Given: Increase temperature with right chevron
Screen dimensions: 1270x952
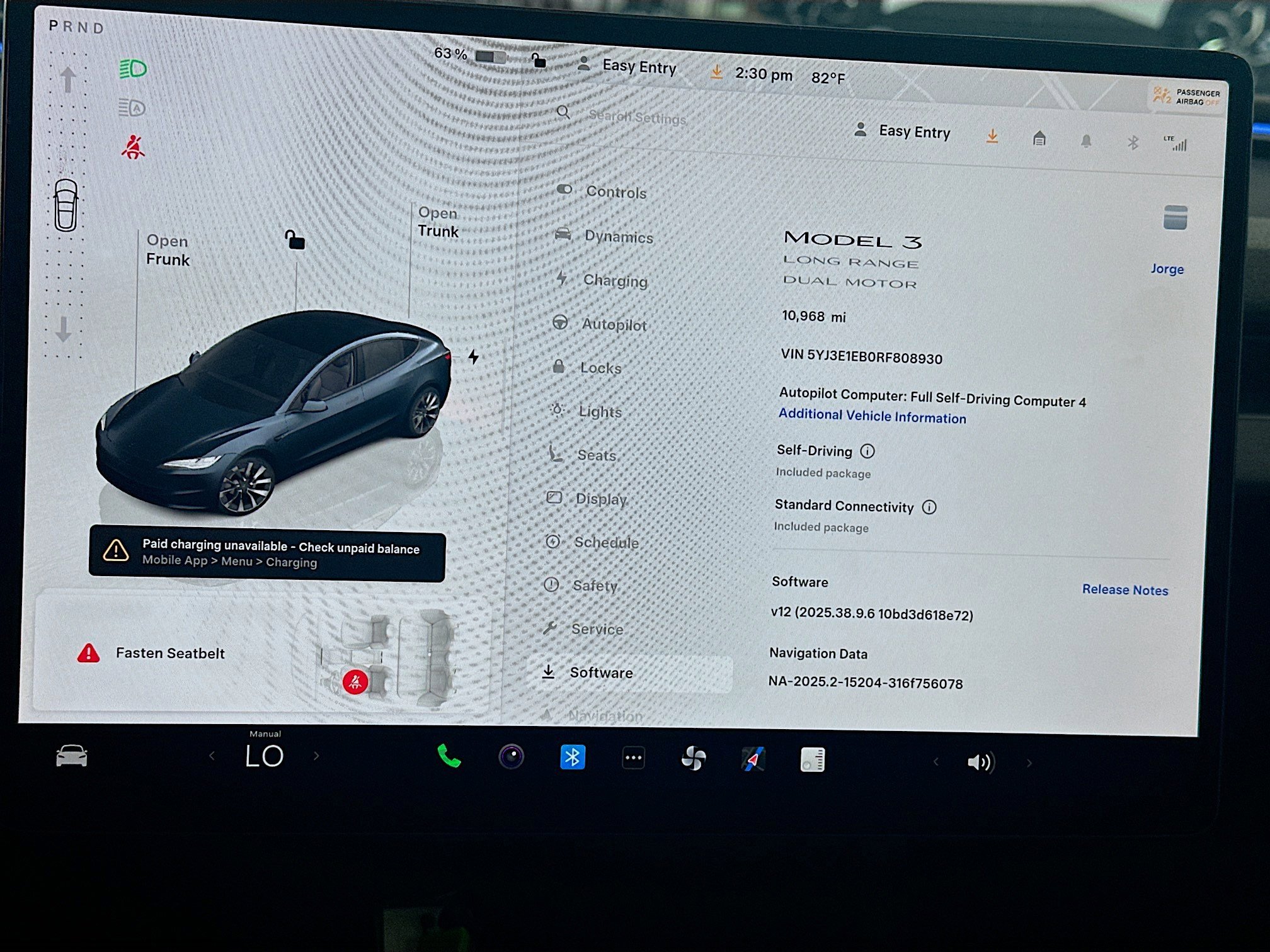Looking at the screenshot, I should 316,756.
